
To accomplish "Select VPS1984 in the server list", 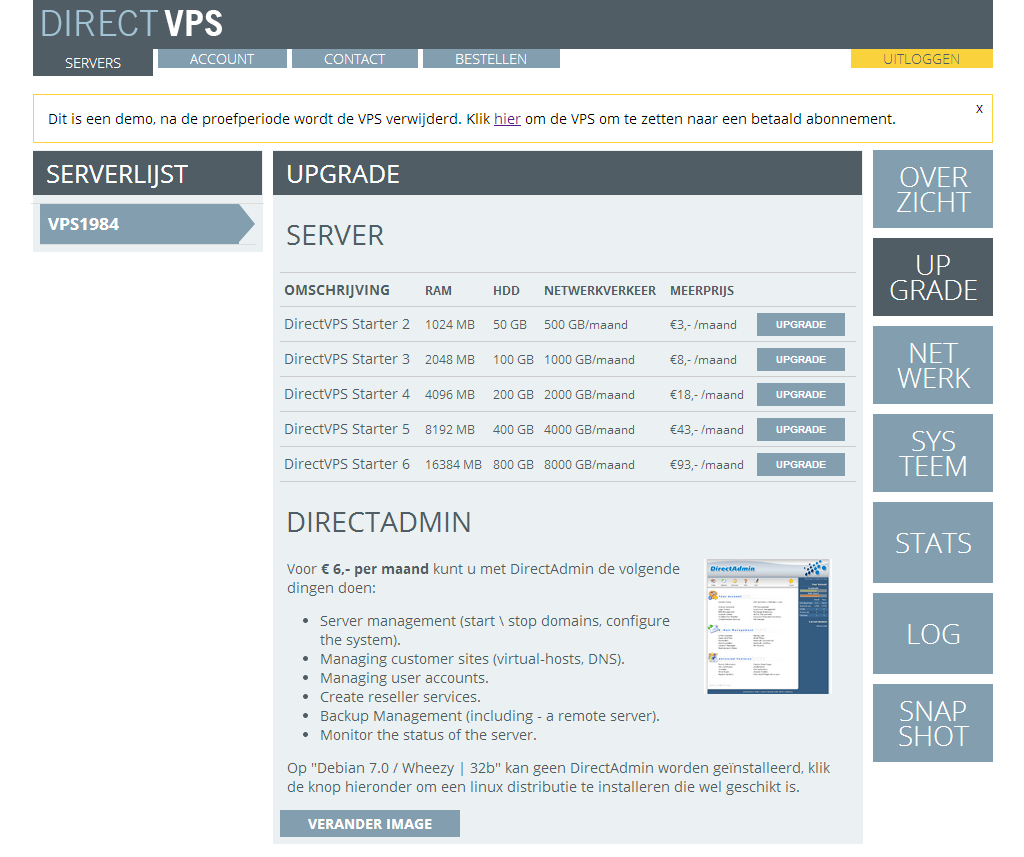I will (142, 224).
